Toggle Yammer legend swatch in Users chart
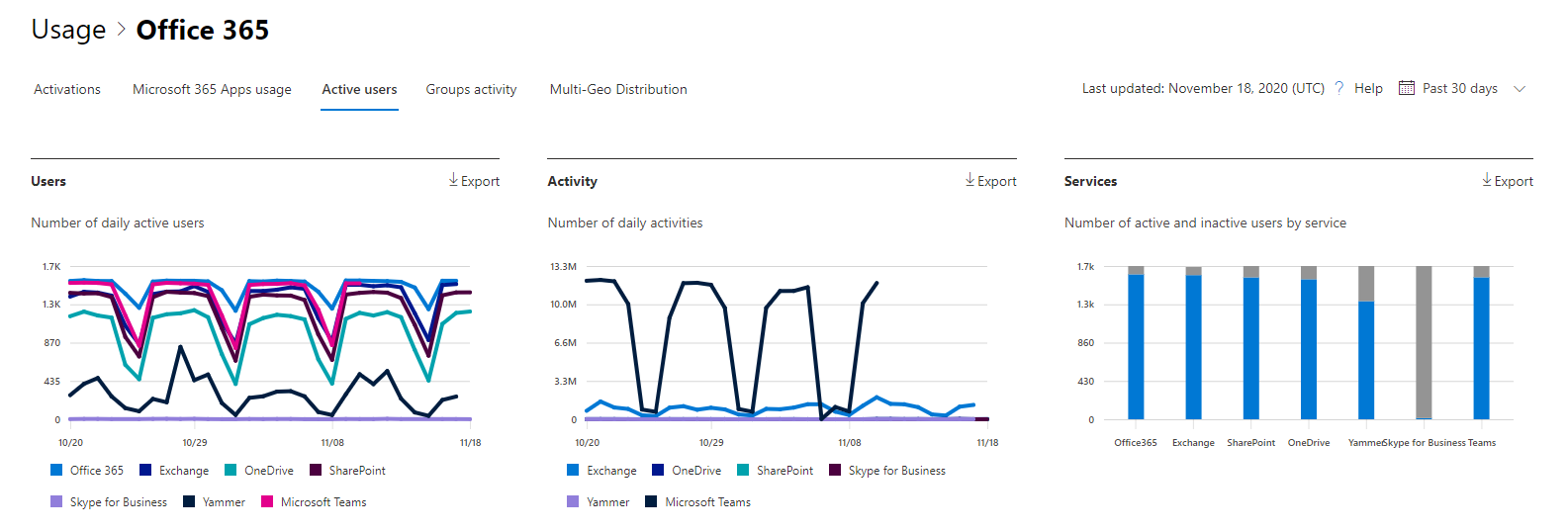 [x=189, y=501]
